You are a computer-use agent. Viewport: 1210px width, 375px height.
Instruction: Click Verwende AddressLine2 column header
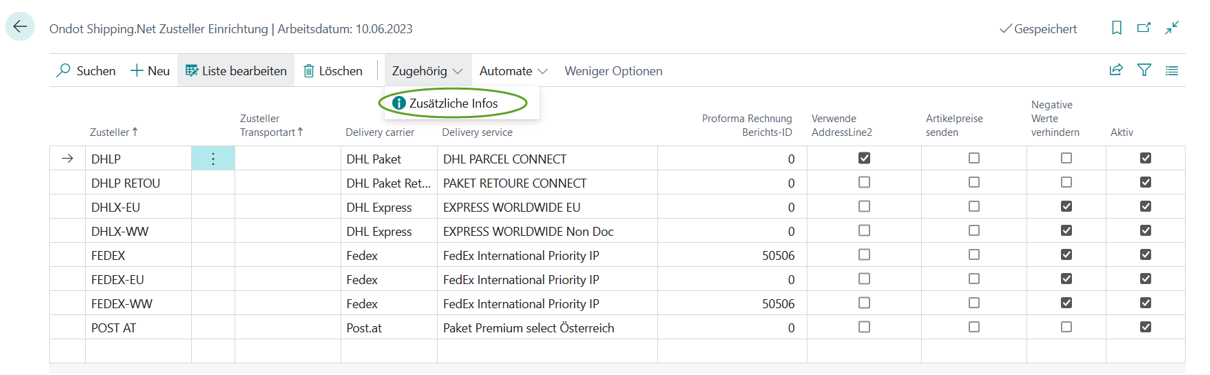841,125
